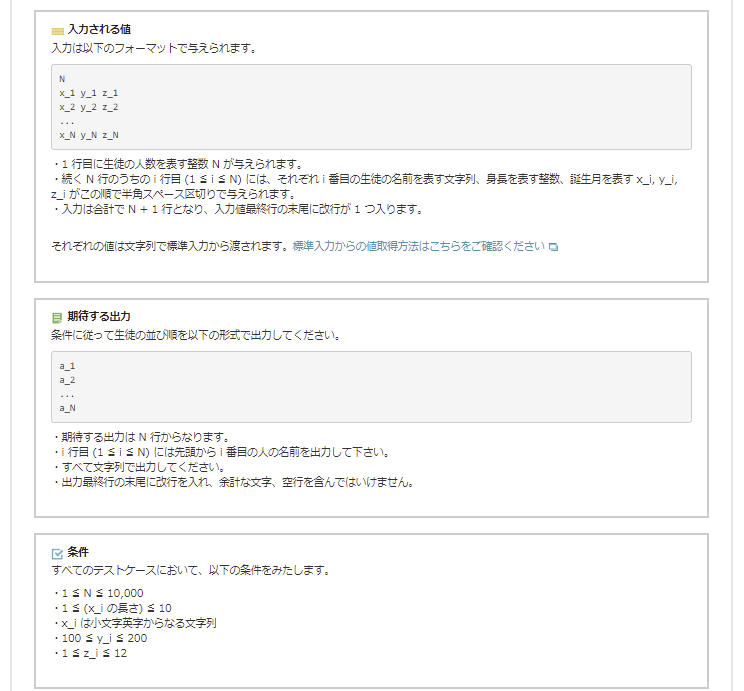This screenshot has width=744, height=691.
Task: Click the 入力される値 section icon
Action: point(57,31)
